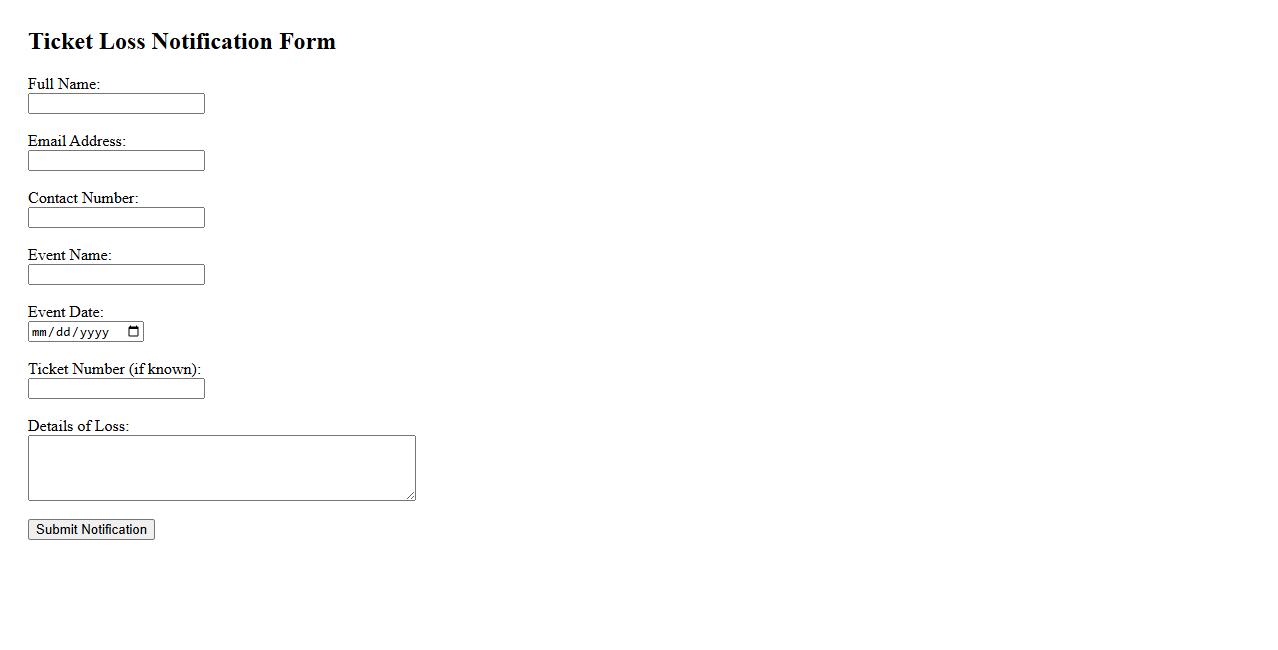Select the Event Name input field
Screen dimensions: 1278x650
(116, 275)
